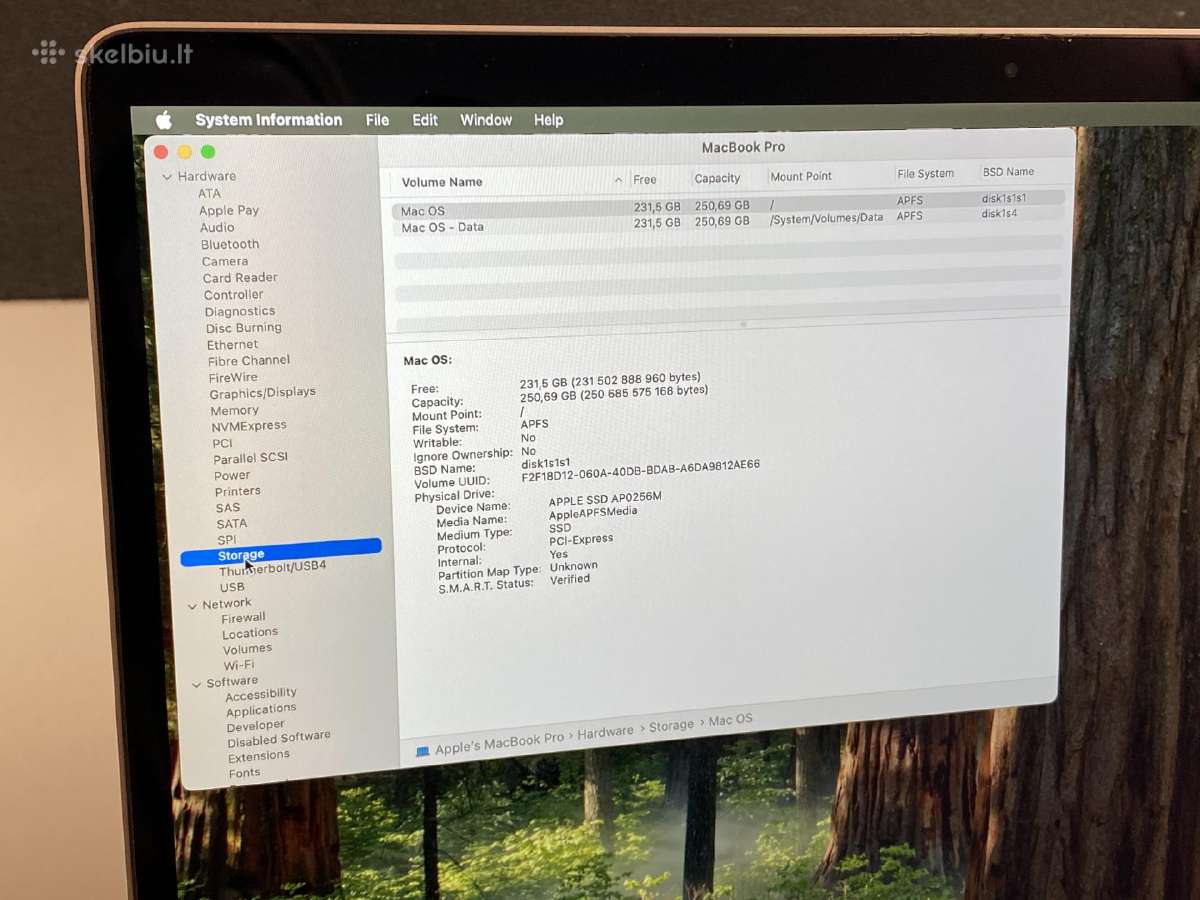Viewport: 1200px width, 900px height.
Task: Select Audio in the sidebar
Action: 217,228
